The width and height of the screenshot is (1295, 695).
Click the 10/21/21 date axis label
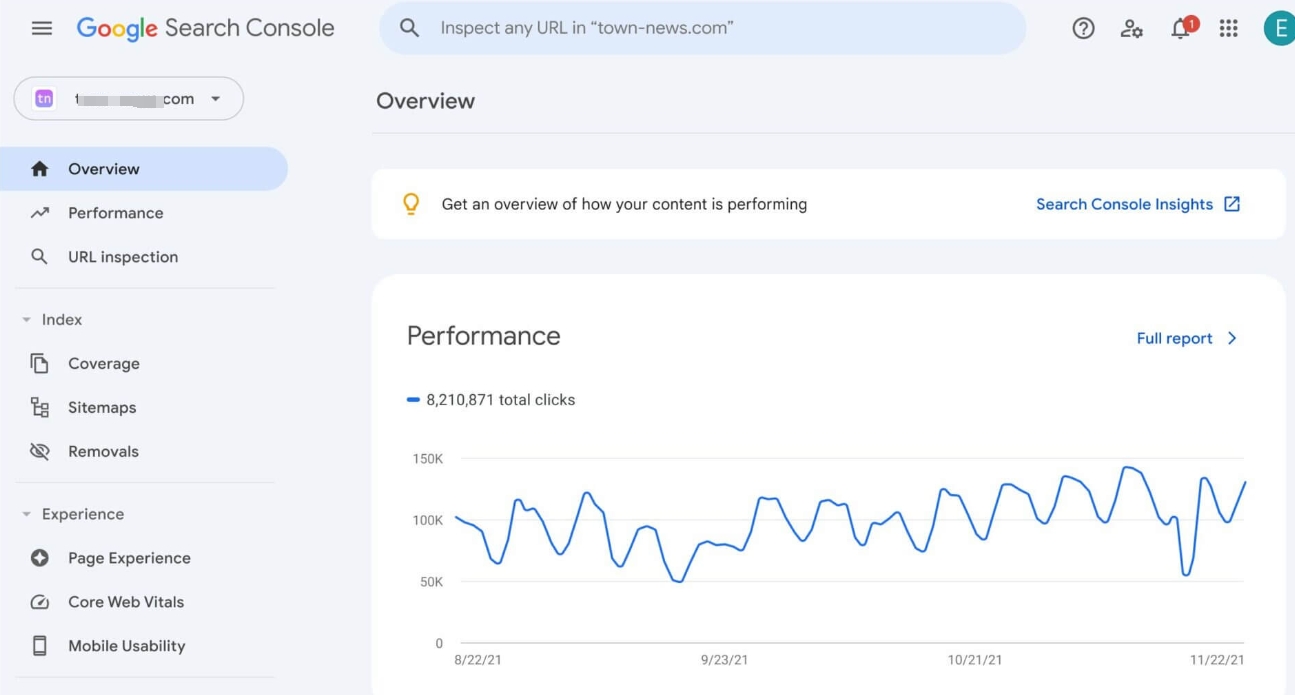point(975,660)
